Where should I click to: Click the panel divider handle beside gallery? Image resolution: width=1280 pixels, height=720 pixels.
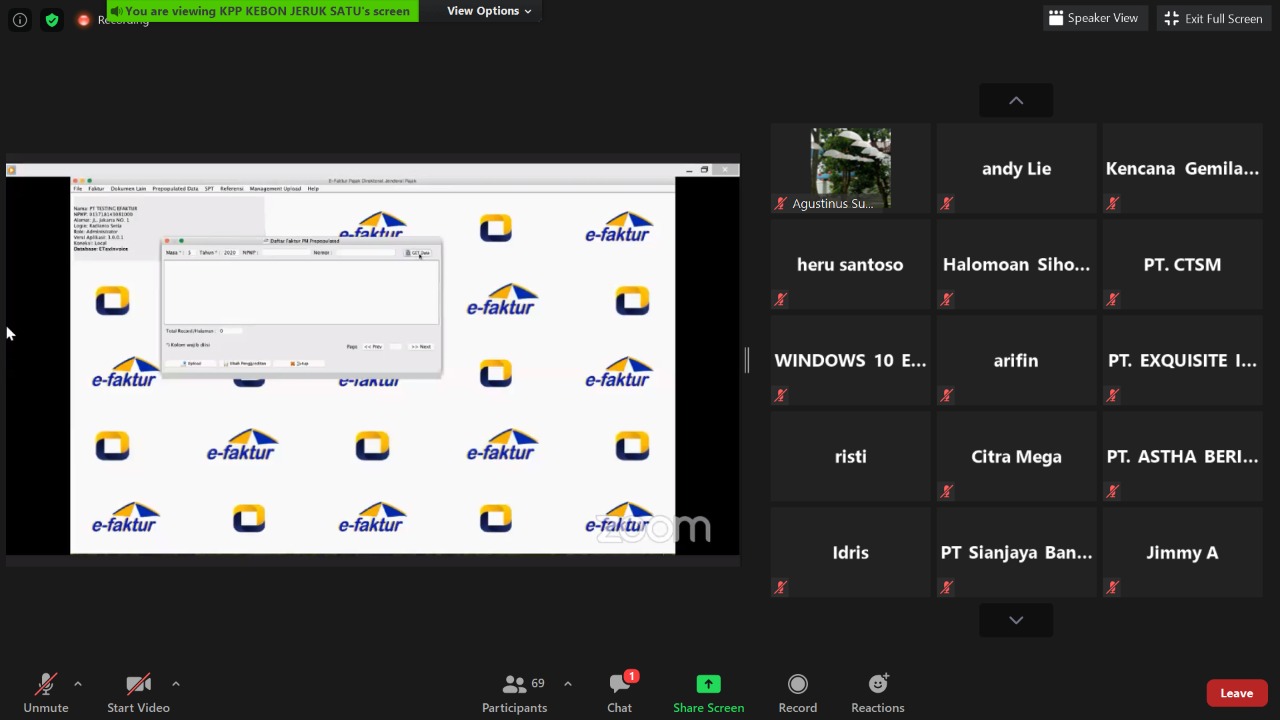[746, 360]
